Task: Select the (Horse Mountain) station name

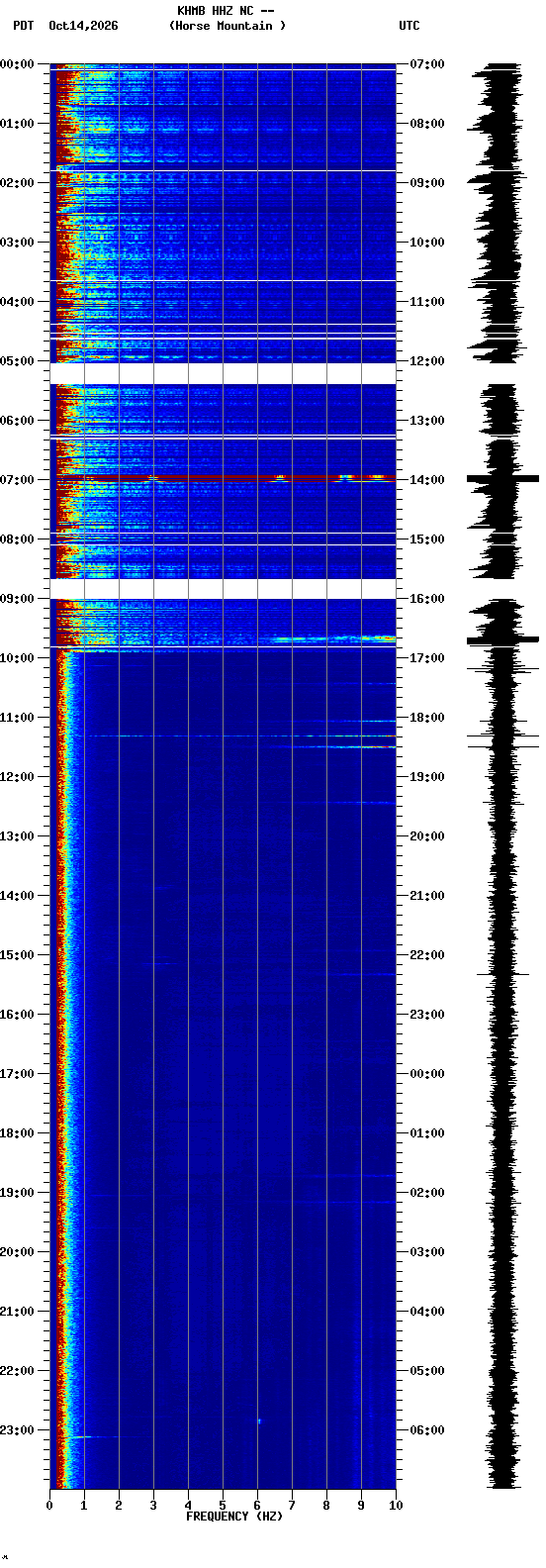Action: pos(227,26)
